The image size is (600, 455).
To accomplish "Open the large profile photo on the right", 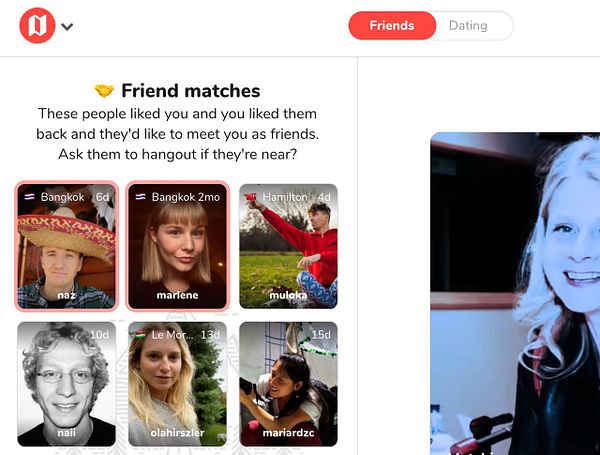I will [515, 294].
